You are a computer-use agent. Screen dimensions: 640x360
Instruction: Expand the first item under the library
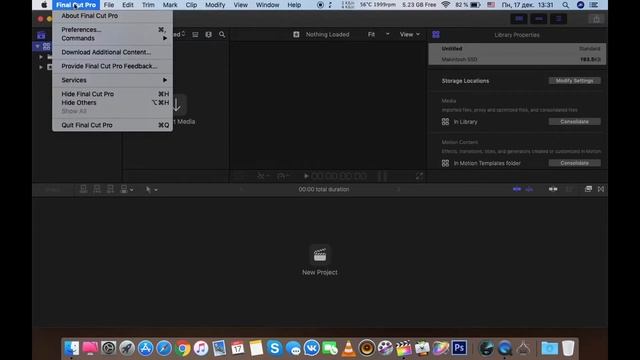pyautogui.click(x=41, y=57)
